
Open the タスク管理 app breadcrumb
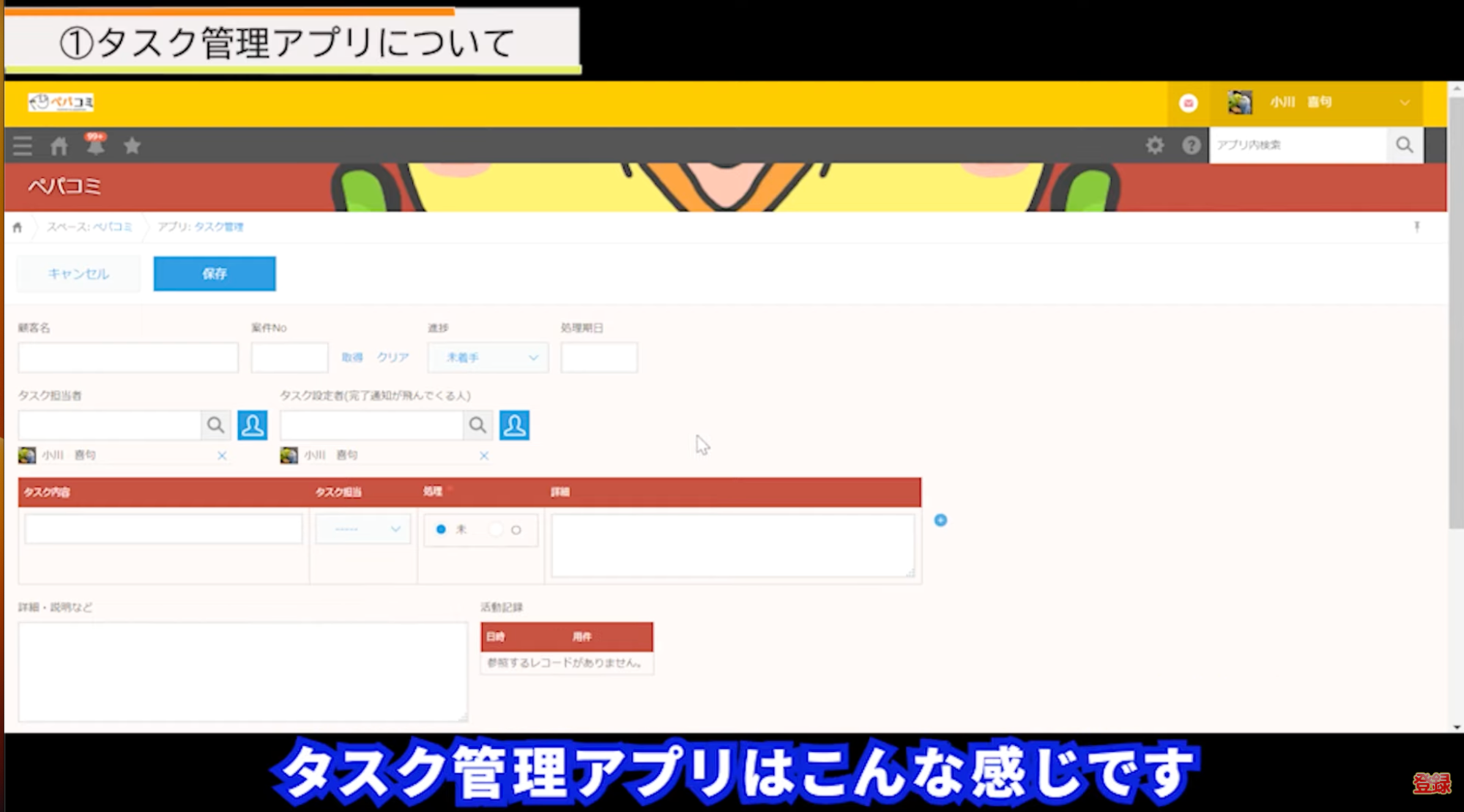pos(219,227)
